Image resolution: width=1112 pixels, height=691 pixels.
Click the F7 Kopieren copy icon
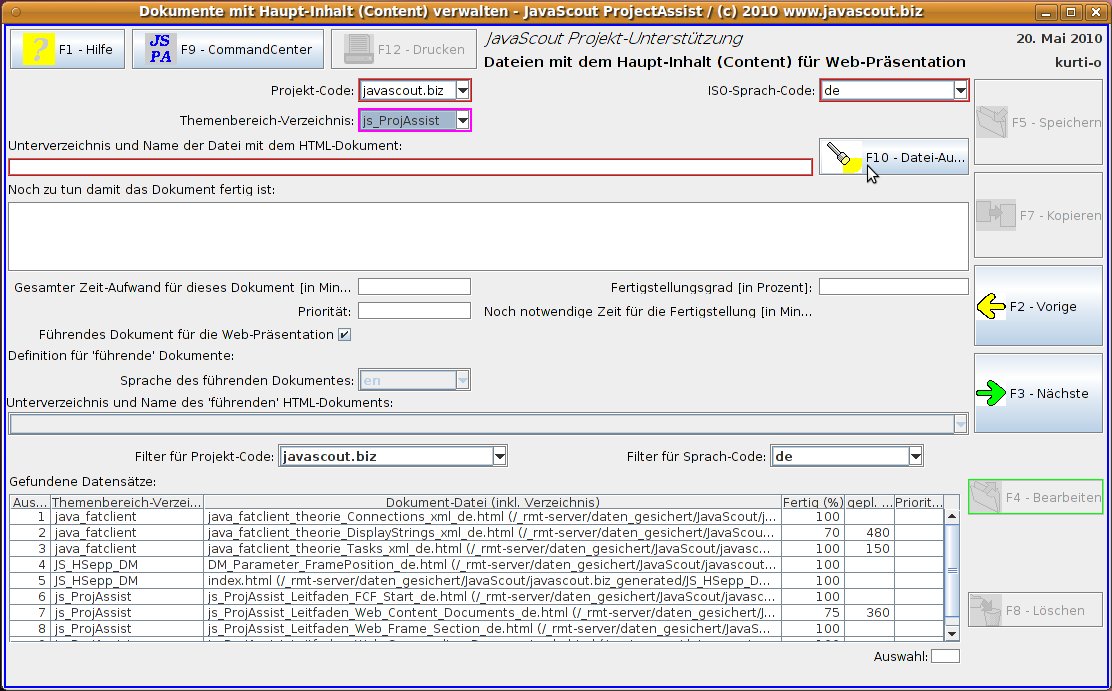click(996, 215)
